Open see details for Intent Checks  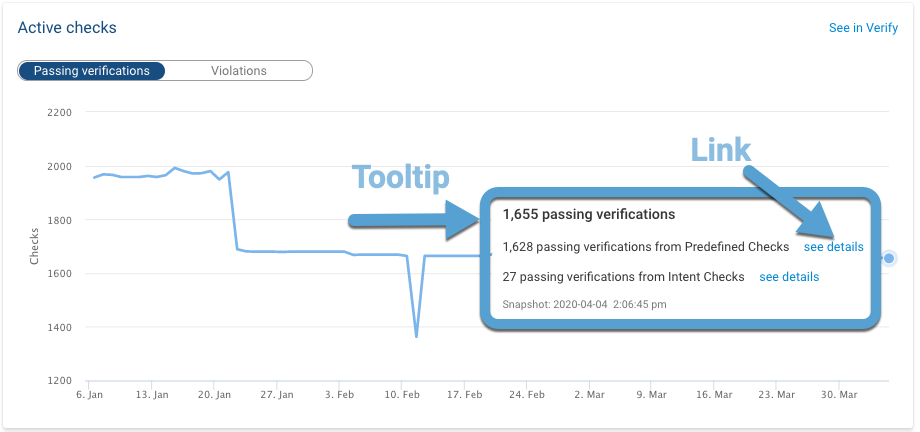click(789, 277)
